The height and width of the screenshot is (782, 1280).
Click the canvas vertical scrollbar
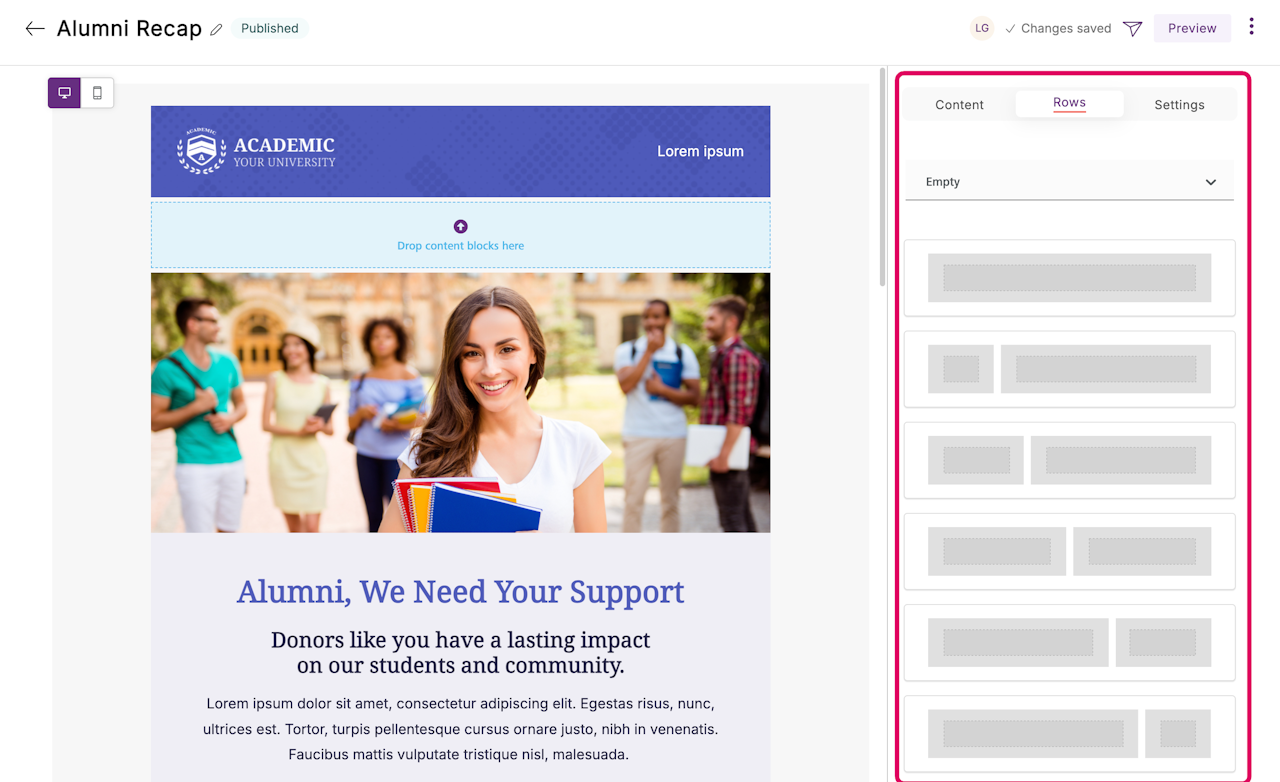click(881, 177)
